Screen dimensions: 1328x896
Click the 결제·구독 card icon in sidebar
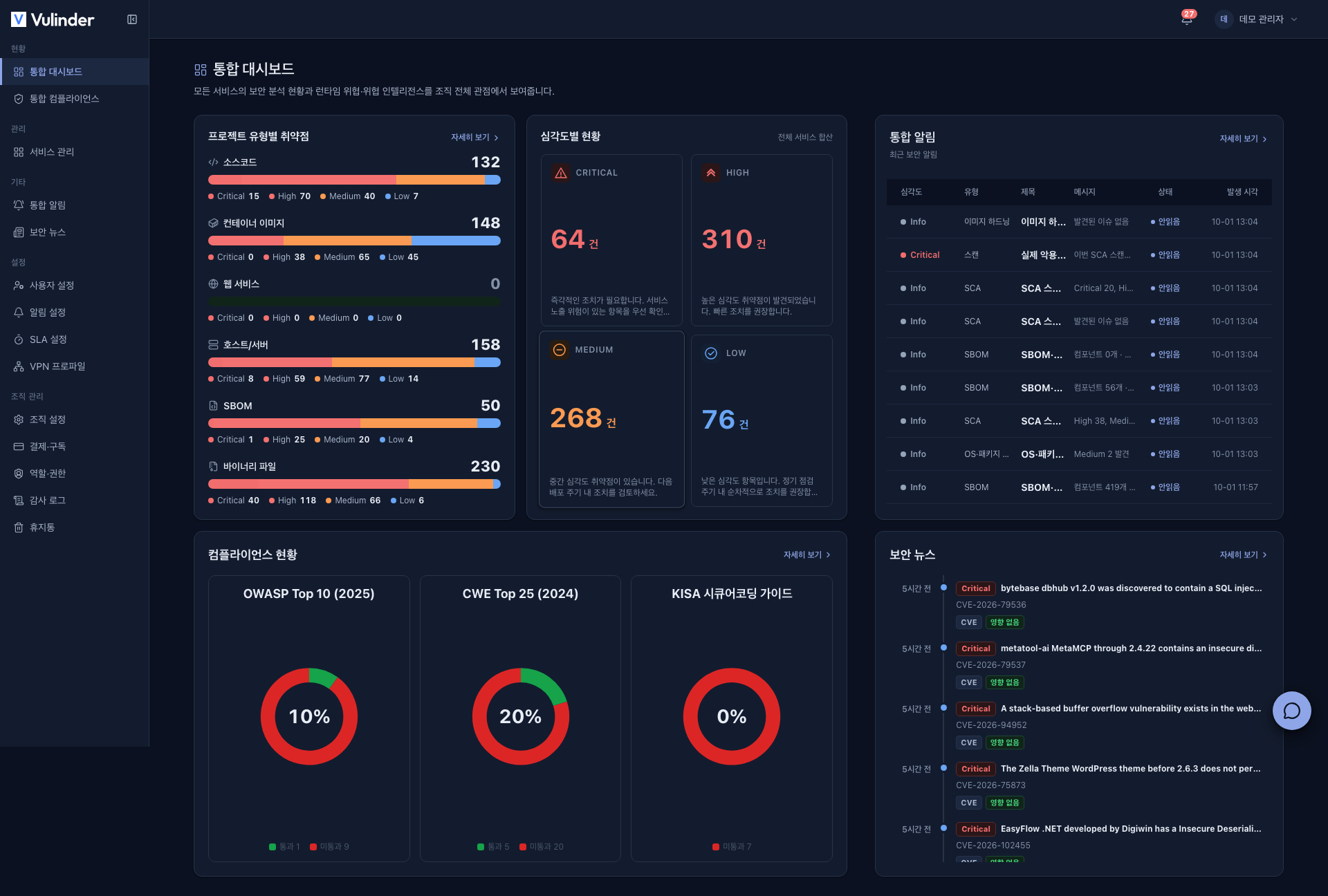coord(19,447)
